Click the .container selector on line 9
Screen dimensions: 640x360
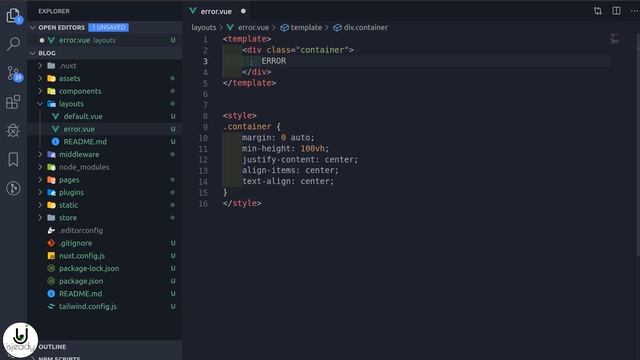(x=247, y=127)
